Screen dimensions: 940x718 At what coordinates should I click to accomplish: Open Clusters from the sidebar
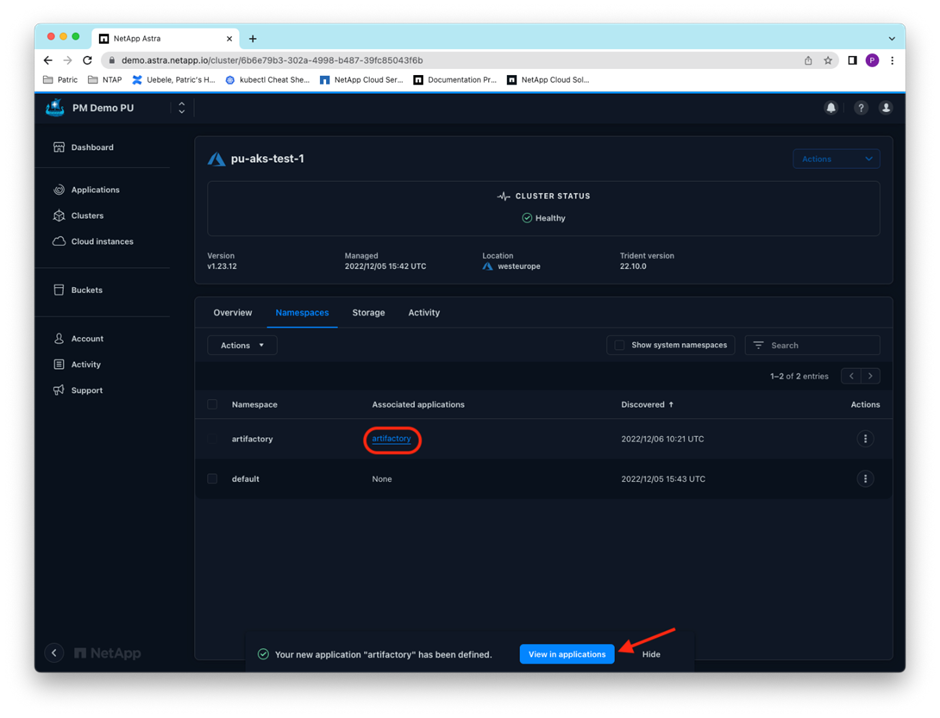(79, 216)
